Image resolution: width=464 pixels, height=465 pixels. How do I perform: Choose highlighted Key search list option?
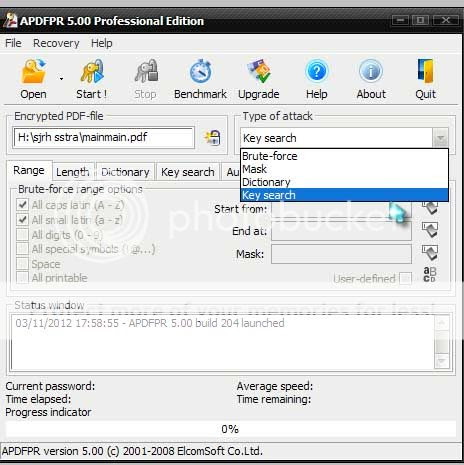point(344,195)
